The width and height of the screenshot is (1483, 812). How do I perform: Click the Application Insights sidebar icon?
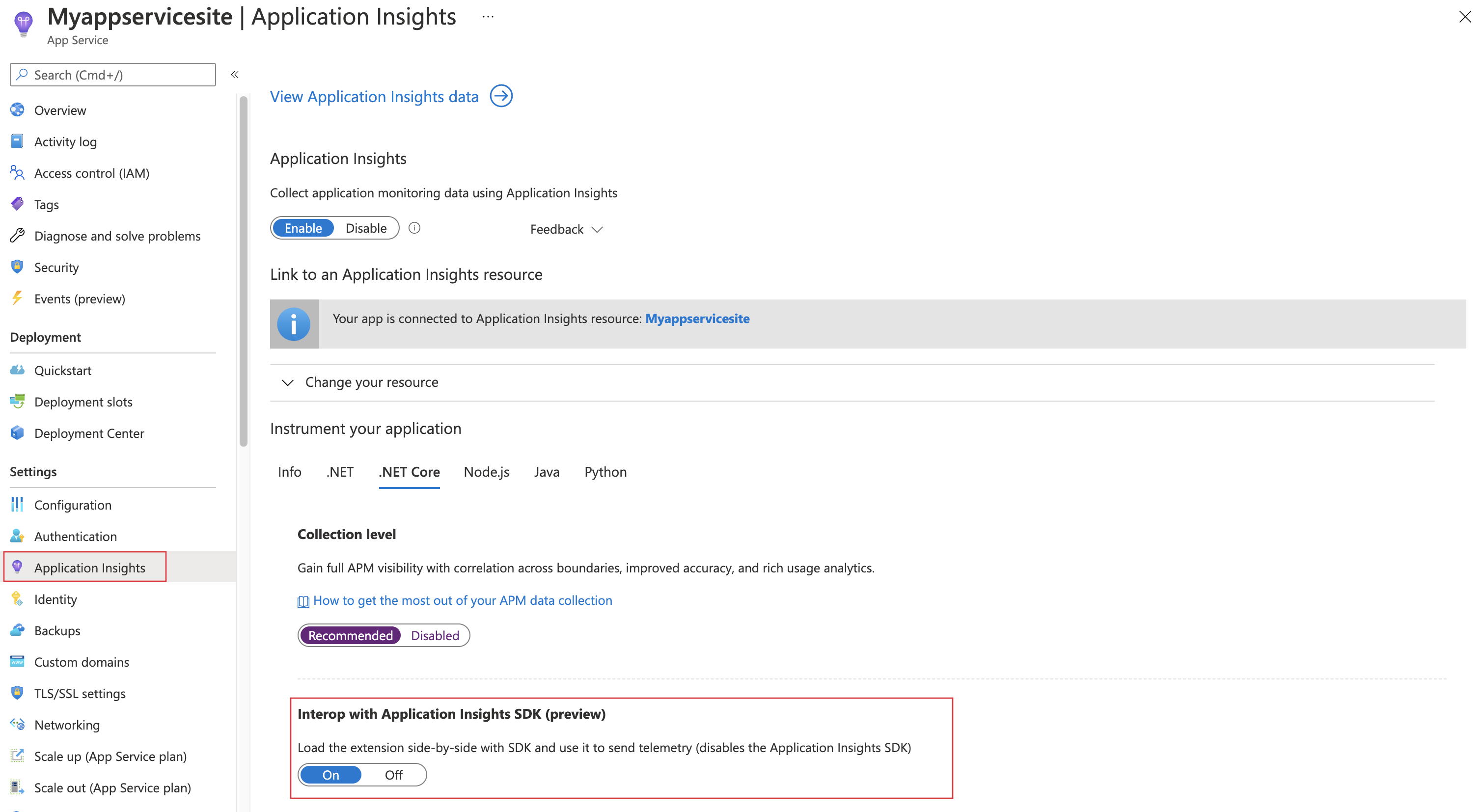click(x=17, y=567)
